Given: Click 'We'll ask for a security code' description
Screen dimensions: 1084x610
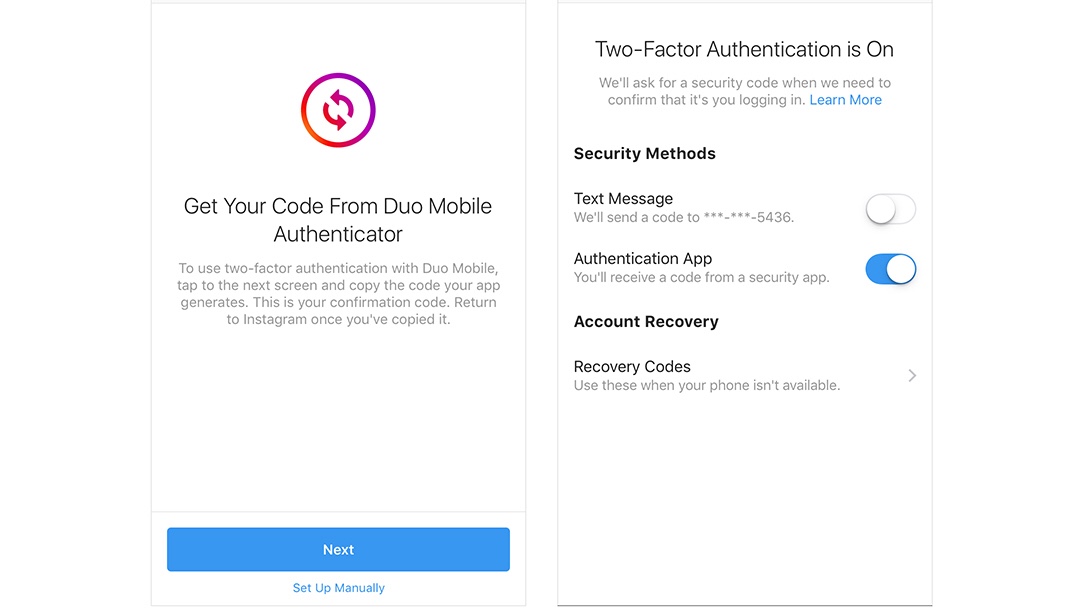Looking at the screenshot, I should 745,91.
